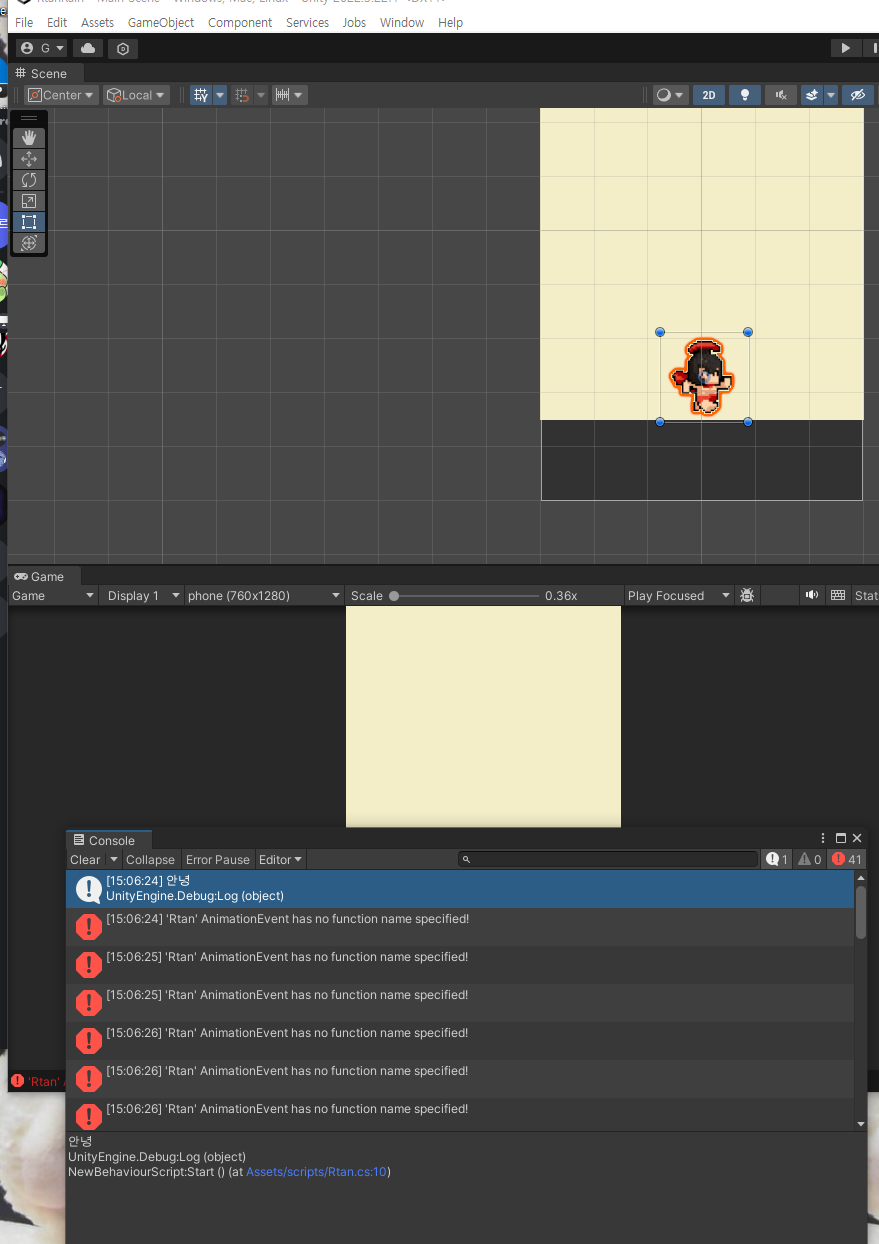Toggle Collapse in the Console
The image size is (879, 1244).
click(x=150, y=859)
